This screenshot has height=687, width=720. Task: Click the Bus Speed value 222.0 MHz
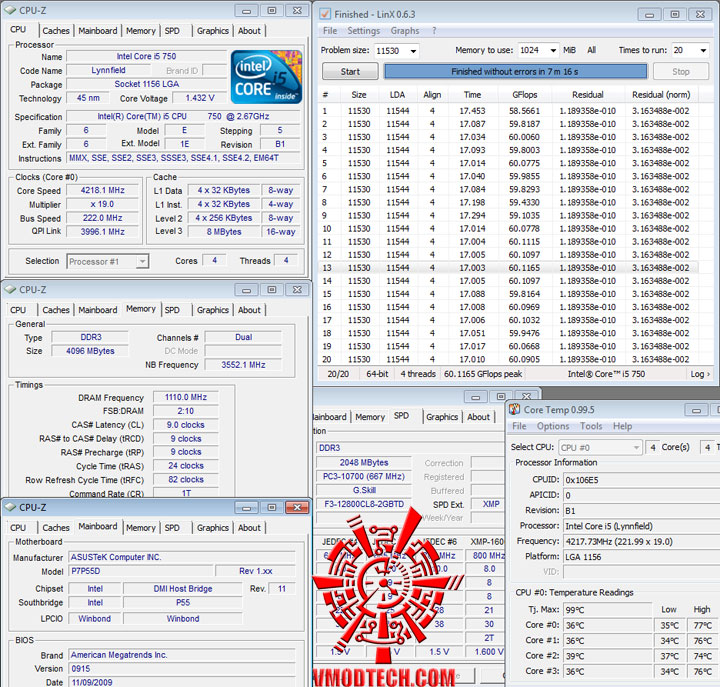click(x=102, y=218)
